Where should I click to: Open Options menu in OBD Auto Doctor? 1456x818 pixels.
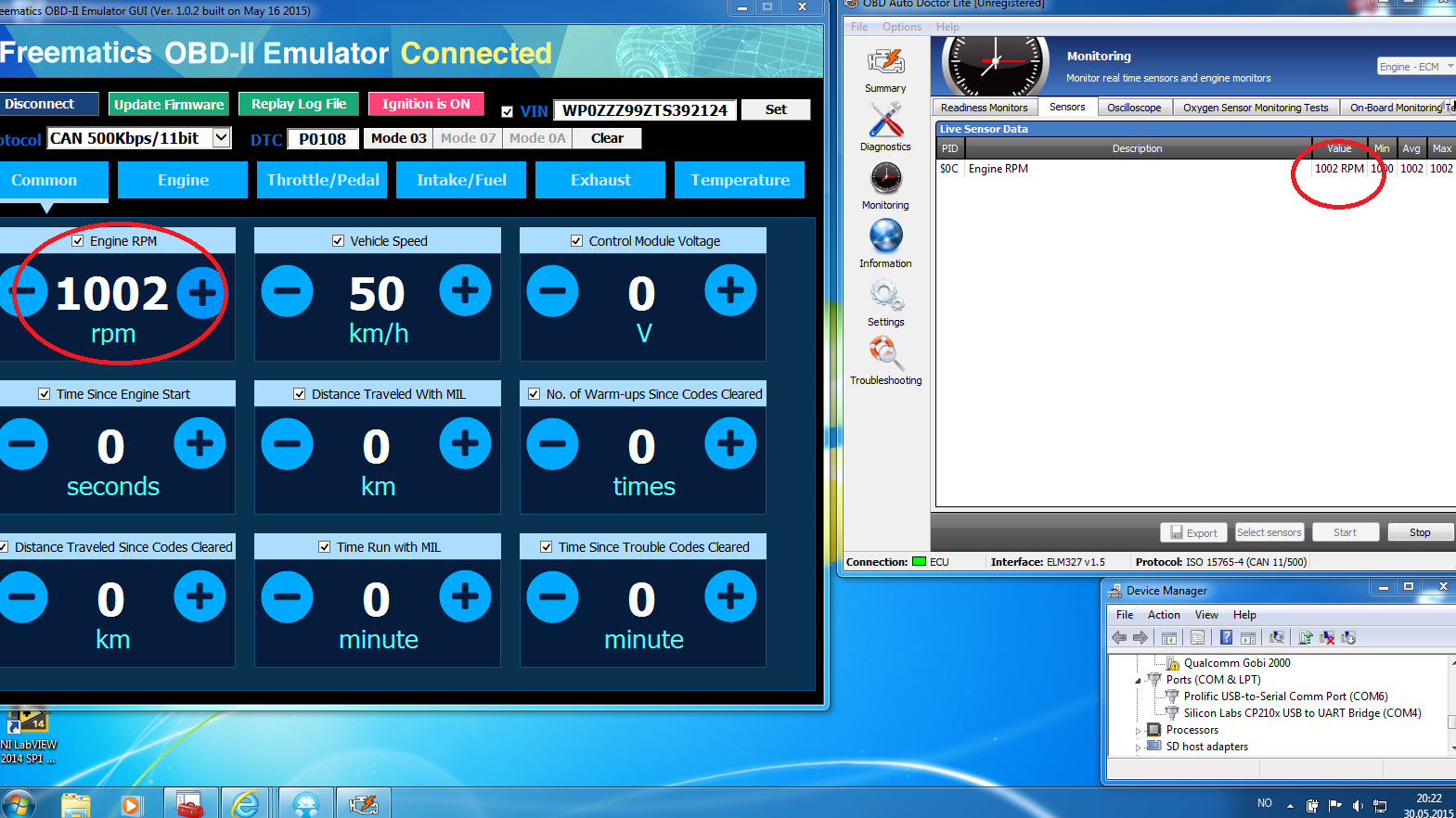point(901,27)
